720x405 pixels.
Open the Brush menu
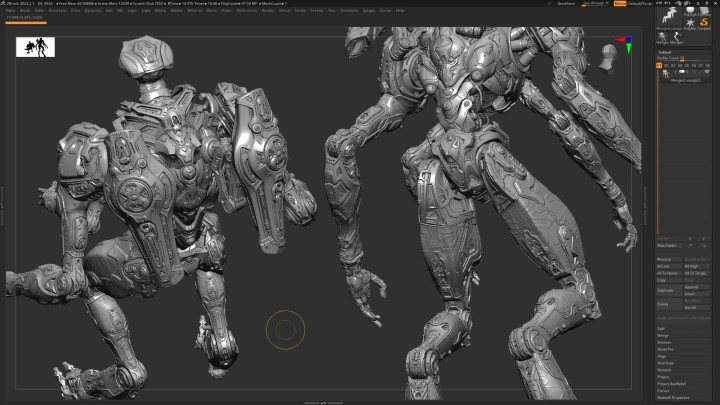[25, 11]
